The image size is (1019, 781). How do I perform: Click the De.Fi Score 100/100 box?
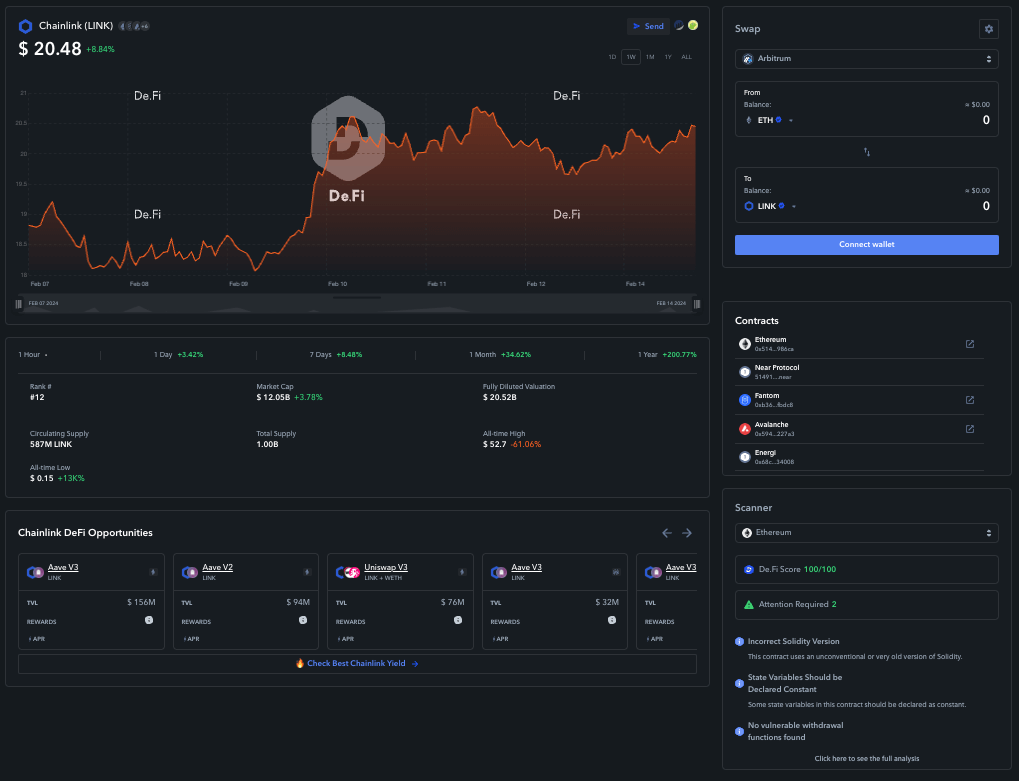pos(866,569)
